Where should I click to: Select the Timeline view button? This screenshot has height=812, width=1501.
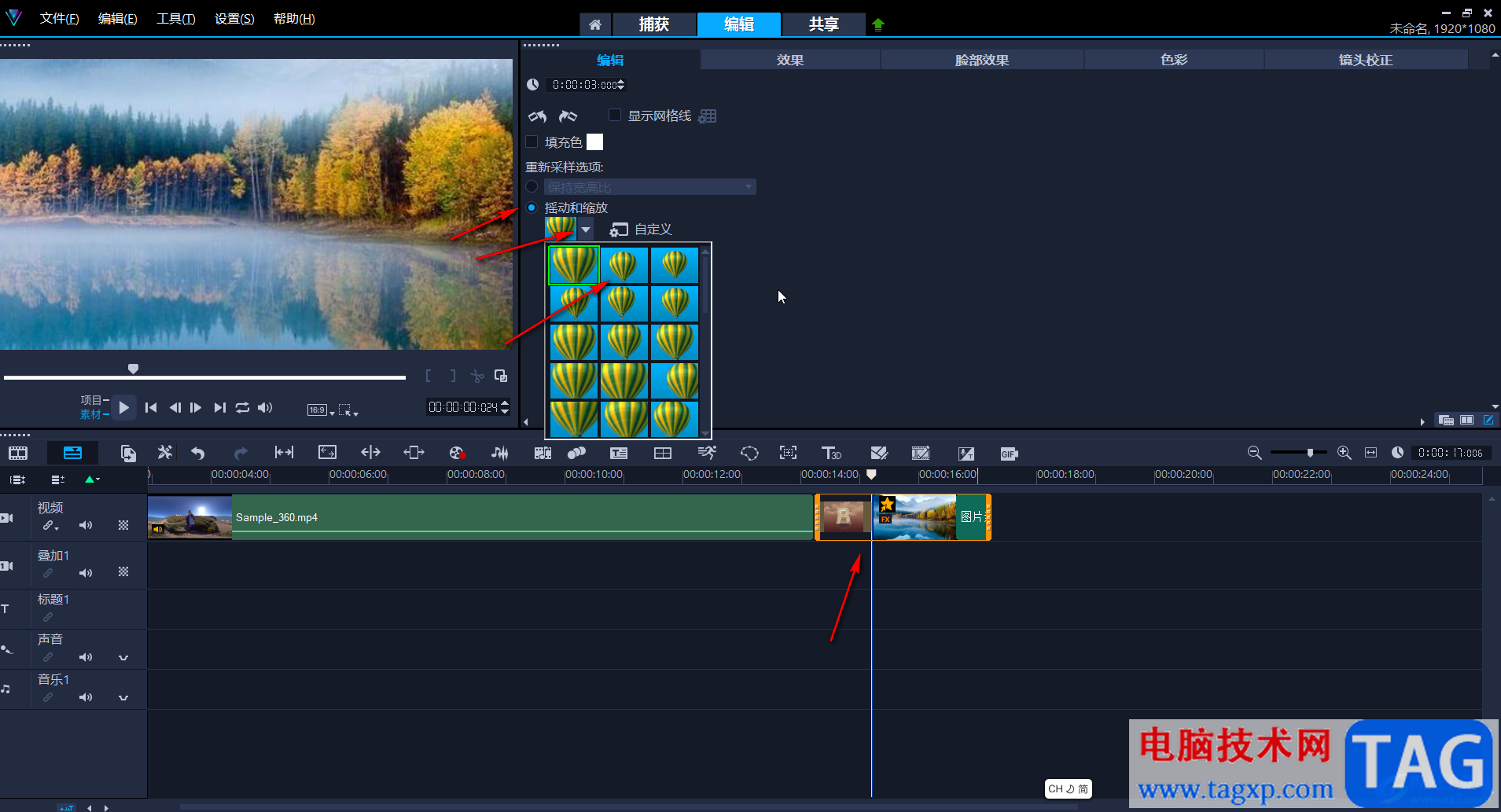point(72,453)
